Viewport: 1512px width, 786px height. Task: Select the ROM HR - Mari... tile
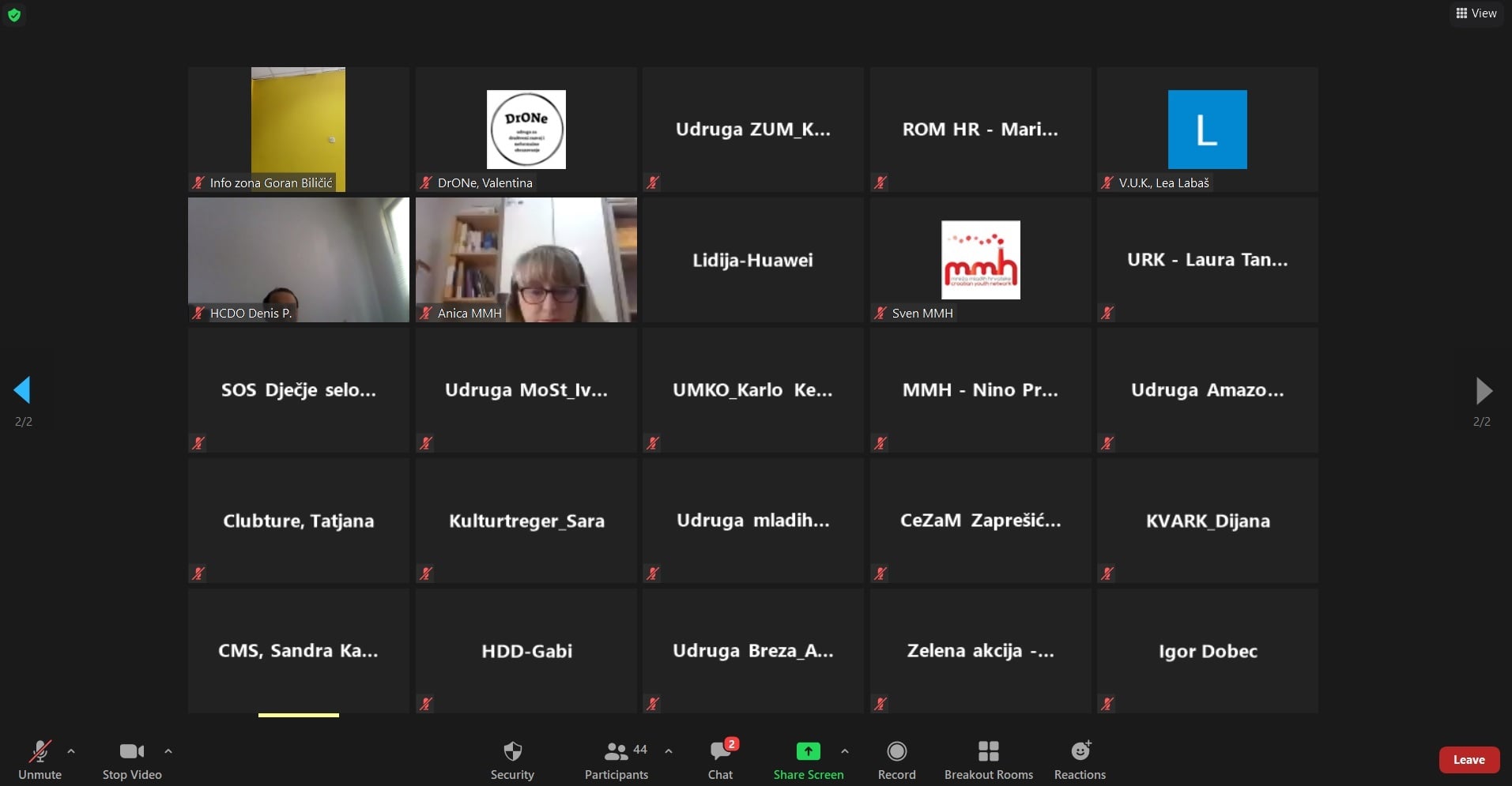981,130
